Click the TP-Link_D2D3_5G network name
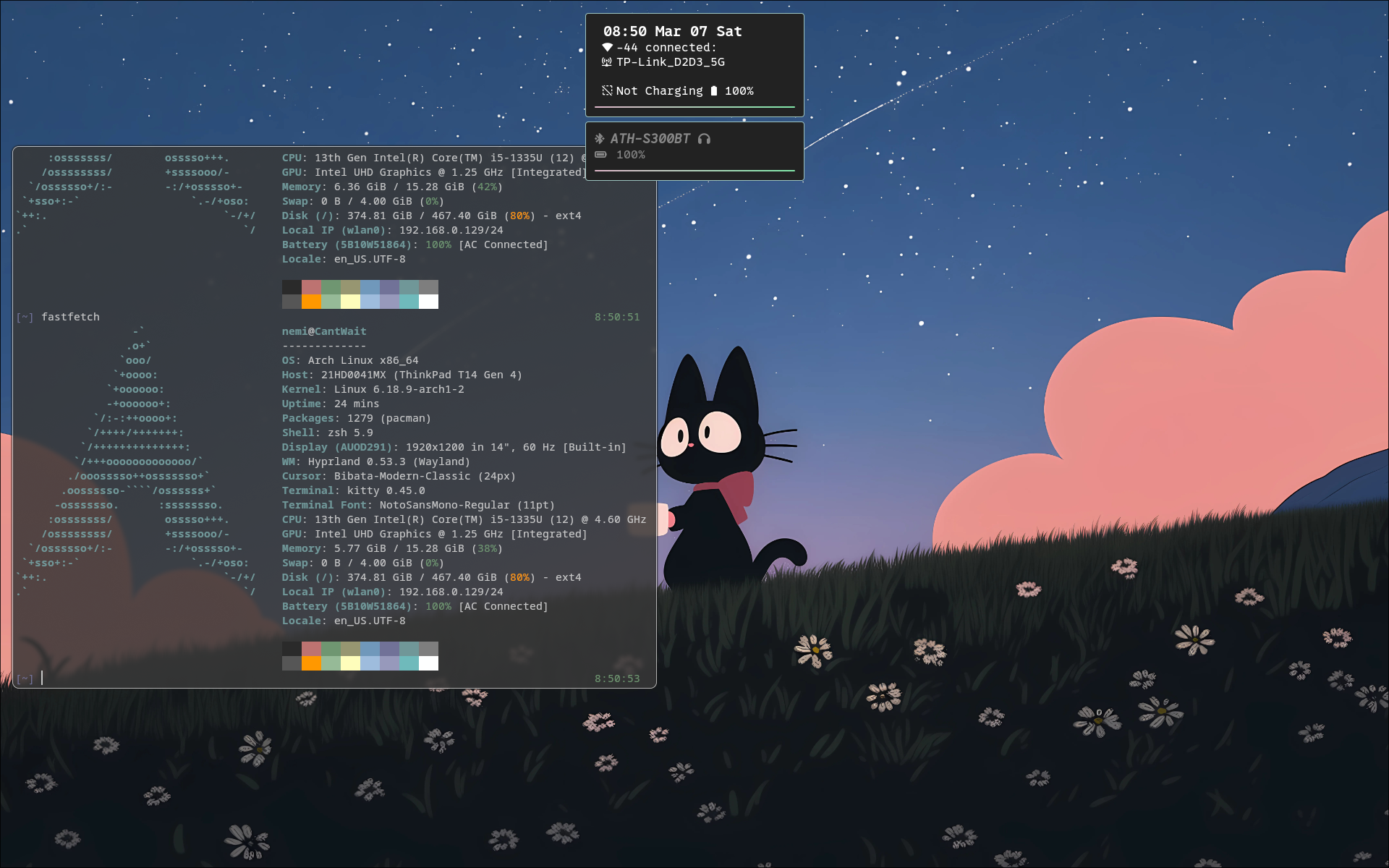Image resolution: width=1389 pixels, height=868 pixels. (x=670, y=62)
